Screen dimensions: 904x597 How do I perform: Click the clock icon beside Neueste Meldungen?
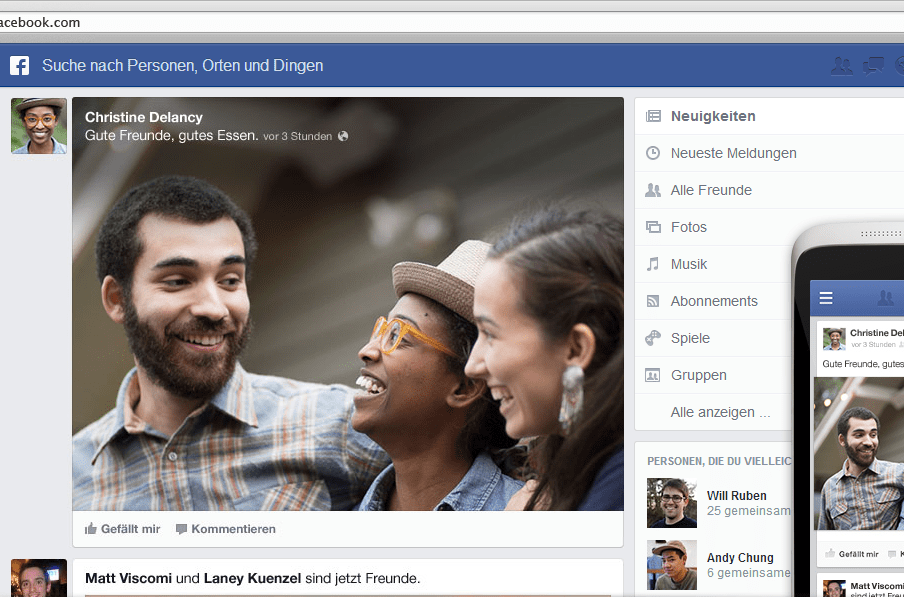(653, 153)
